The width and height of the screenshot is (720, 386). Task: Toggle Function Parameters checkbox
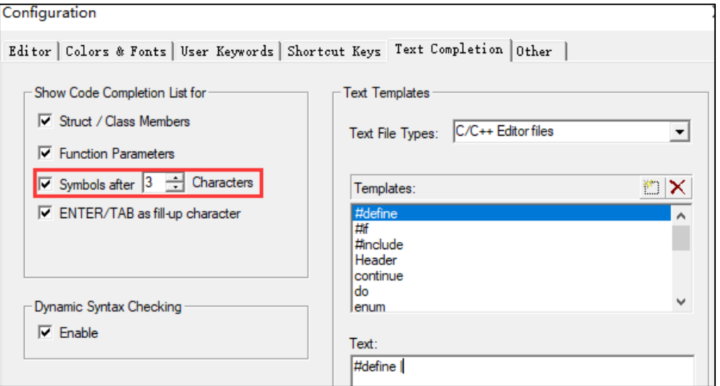(45, 153)
